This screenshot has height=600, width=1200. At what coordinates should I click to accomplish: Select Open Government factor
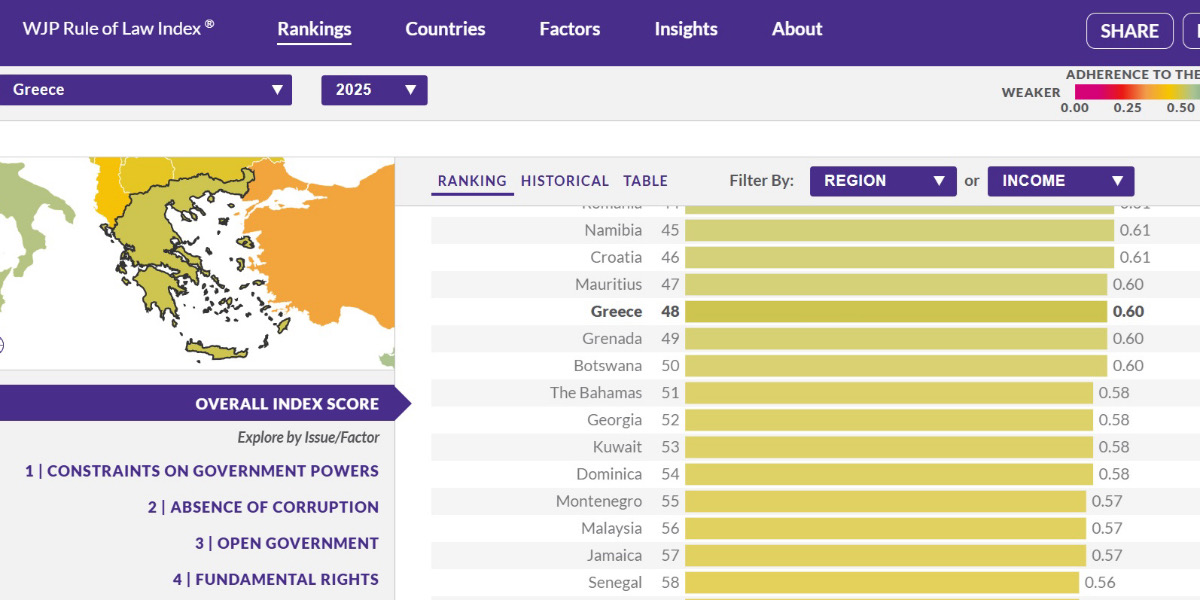[x=287, y=543]
